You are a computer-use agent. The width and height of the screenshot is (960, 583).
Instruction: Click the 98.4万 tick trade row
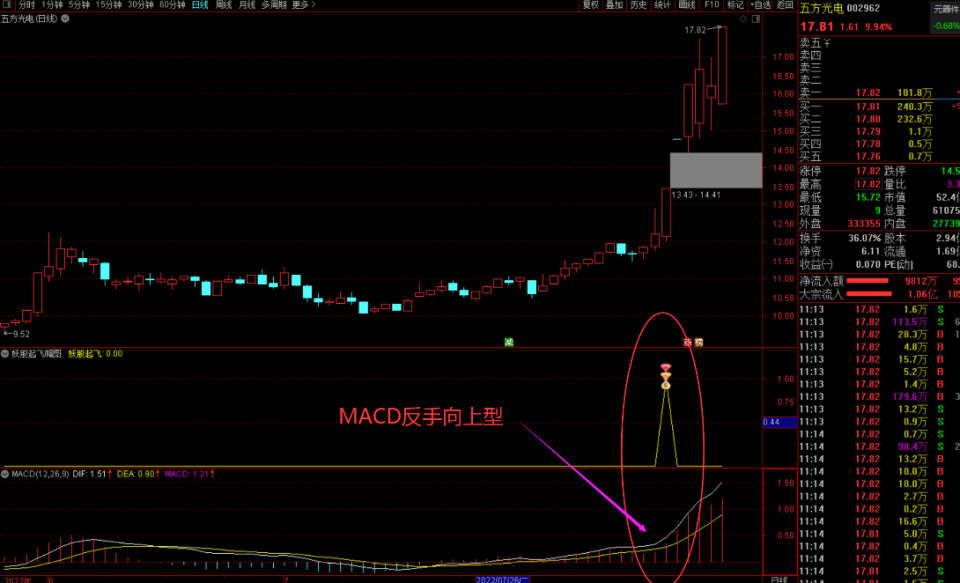point(879,447)
